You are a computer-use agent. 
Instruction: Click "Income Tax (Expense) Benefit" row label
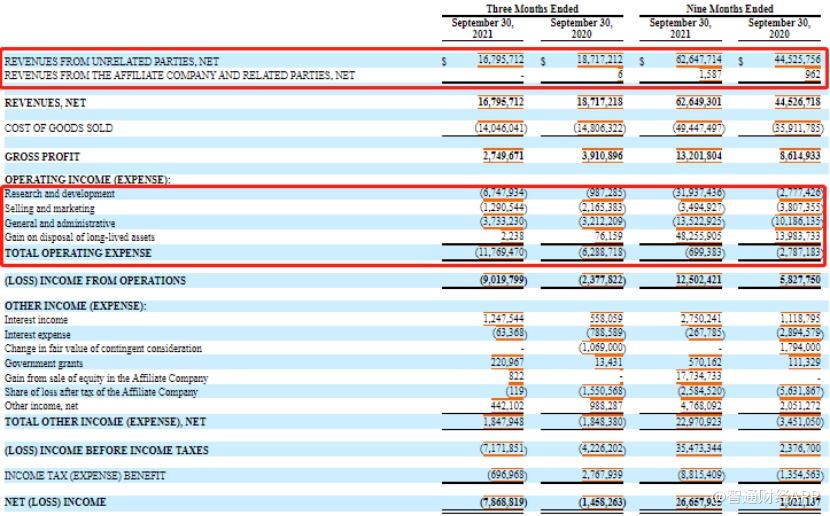(85, 475)
